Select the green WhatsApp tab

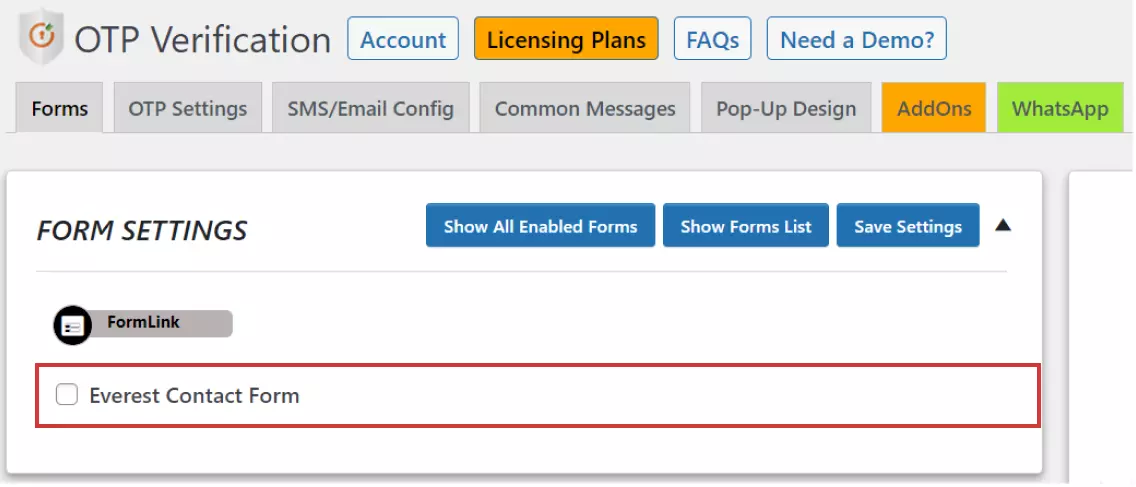click(1060, 108)
